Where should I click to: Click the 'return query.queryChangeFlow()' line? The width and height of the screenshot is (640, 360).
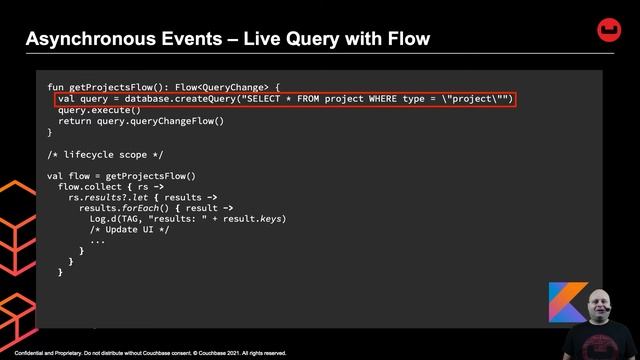(x=141, y=121)
